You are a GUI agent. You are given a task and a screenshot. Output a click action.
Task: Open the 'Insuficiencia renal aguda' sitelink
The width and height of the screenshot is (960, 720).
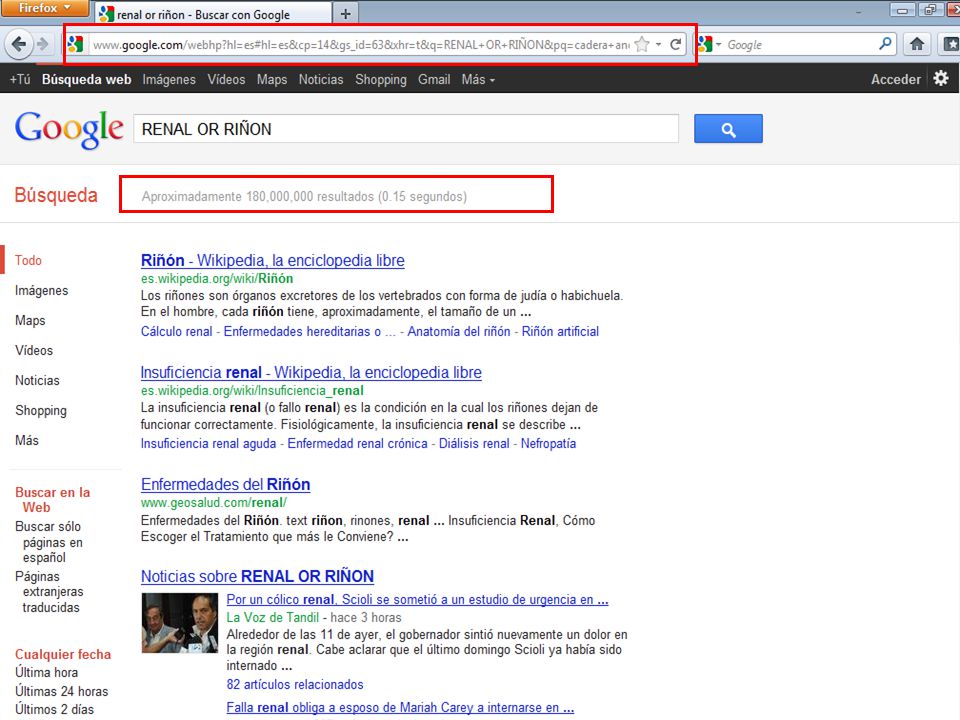[208, 443]
